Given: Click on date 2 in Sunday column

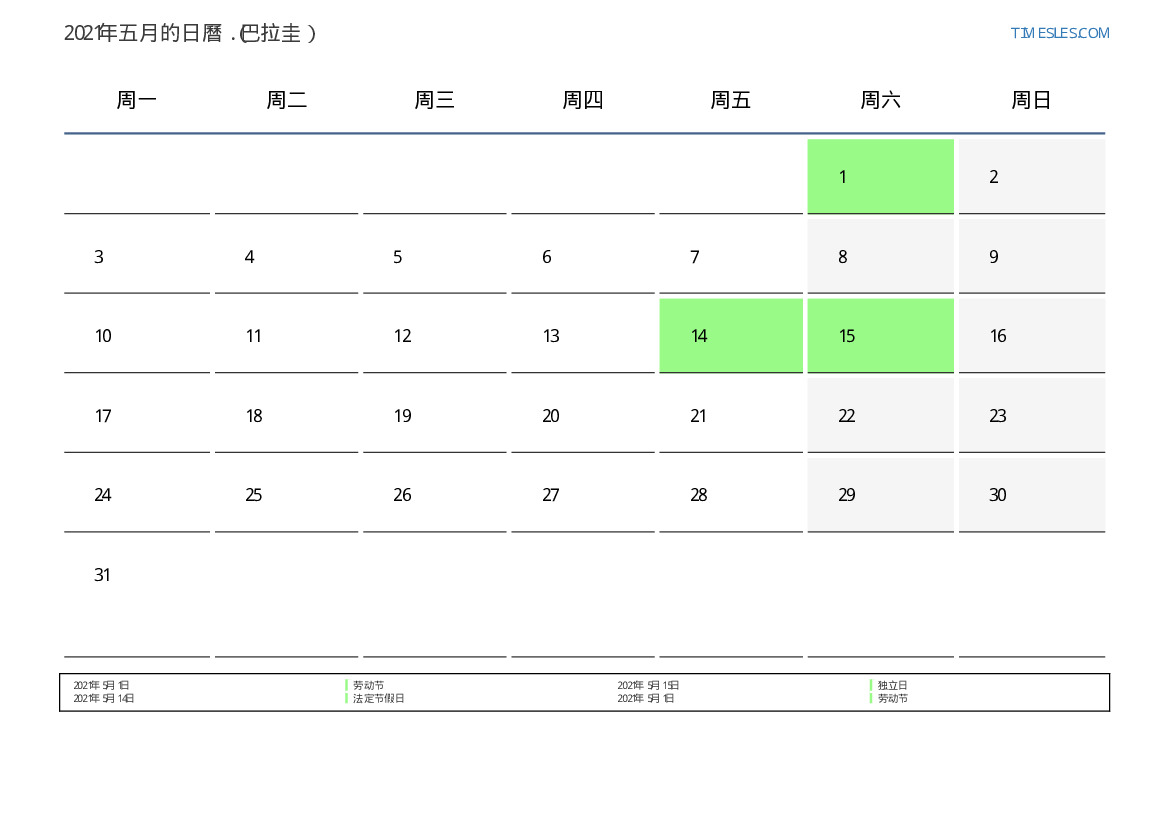Looking at the screenshot, I should (x=994, y=177).
